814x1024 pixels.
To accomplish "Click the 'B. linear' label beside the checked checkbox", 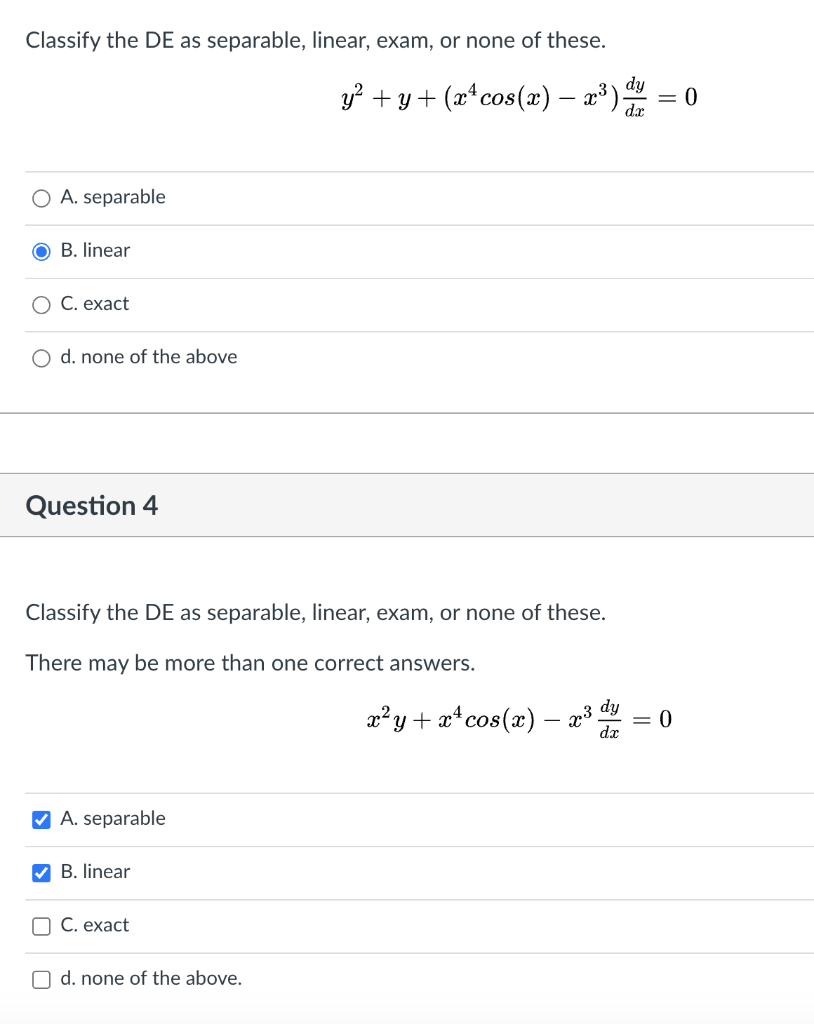I will (x=95, y=871).
